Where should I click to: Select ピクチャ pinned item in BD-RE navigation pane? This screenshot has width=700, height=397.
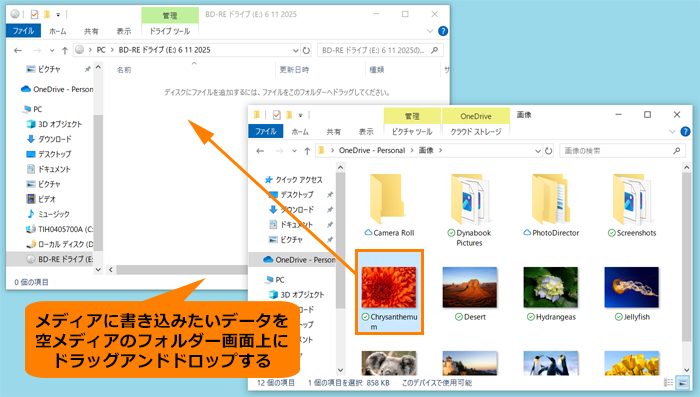(49, 69)
